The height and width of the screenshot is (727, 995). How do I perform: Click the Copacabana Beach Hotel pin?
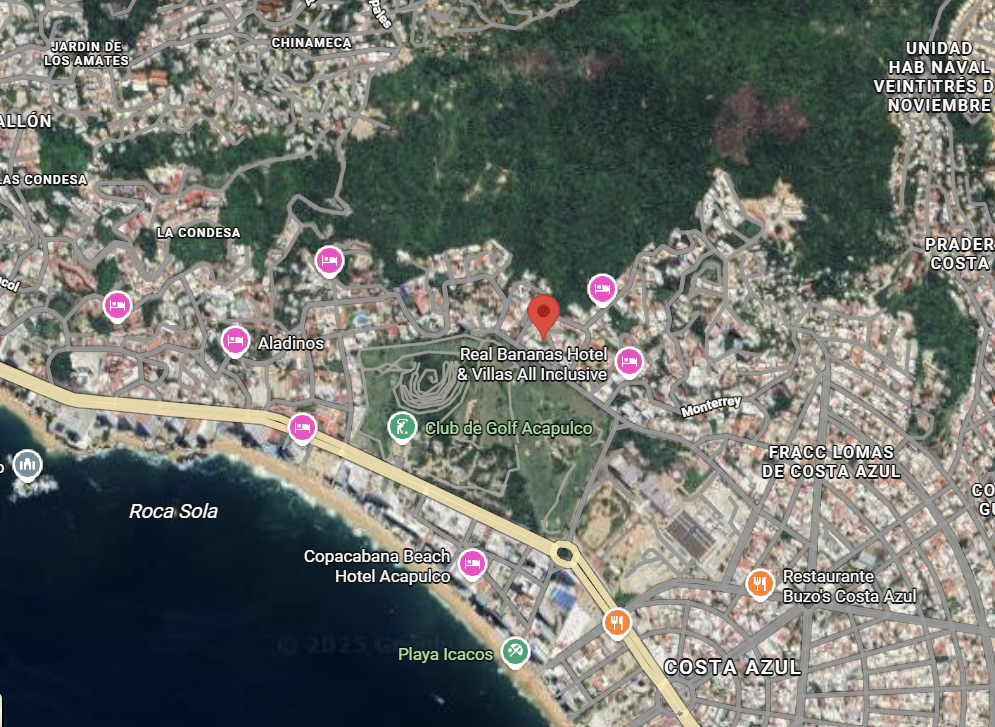tap(472, 564)
